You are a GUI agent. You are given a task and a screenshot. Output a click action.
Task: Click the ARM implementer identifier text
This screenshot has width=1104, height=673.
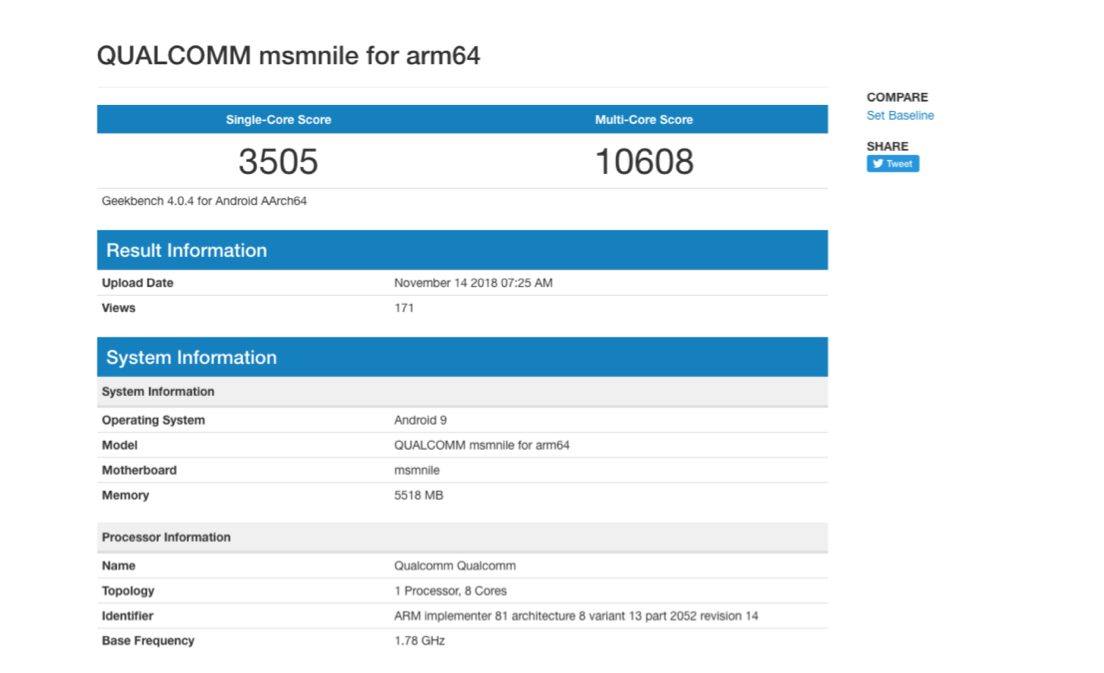tap(576, 616)
